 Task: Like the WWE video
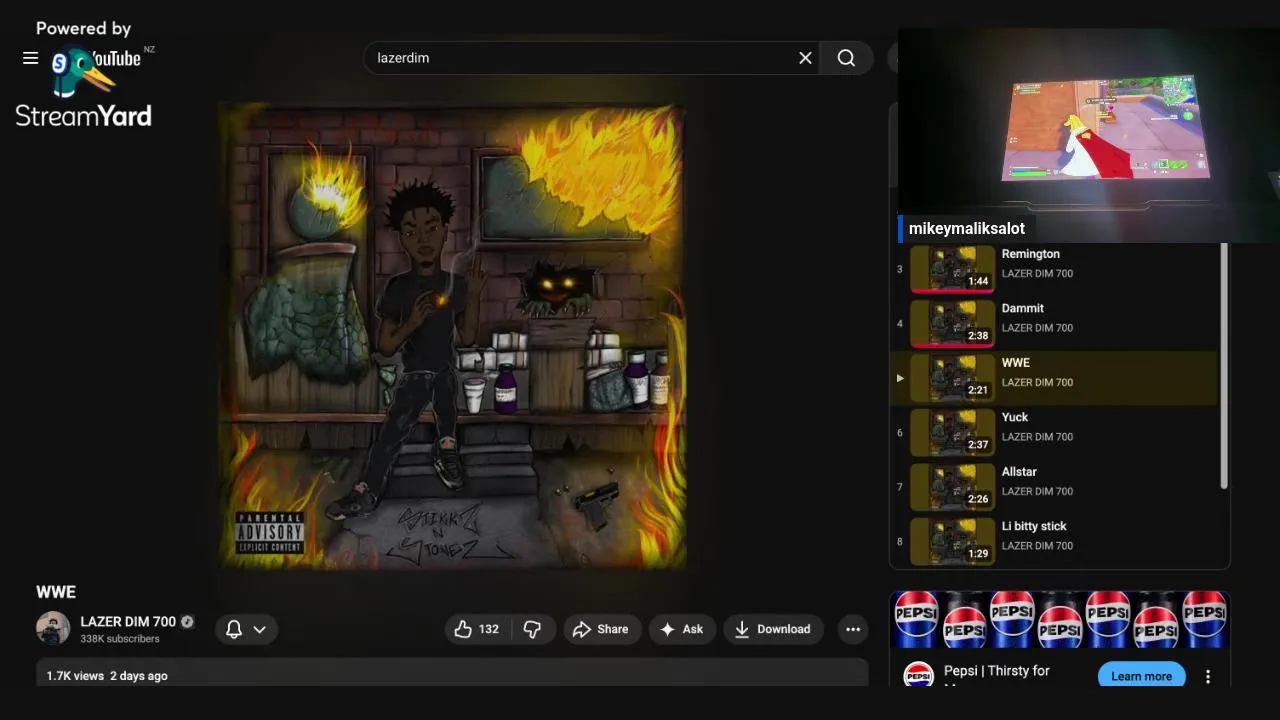click(x=476, y=629)
